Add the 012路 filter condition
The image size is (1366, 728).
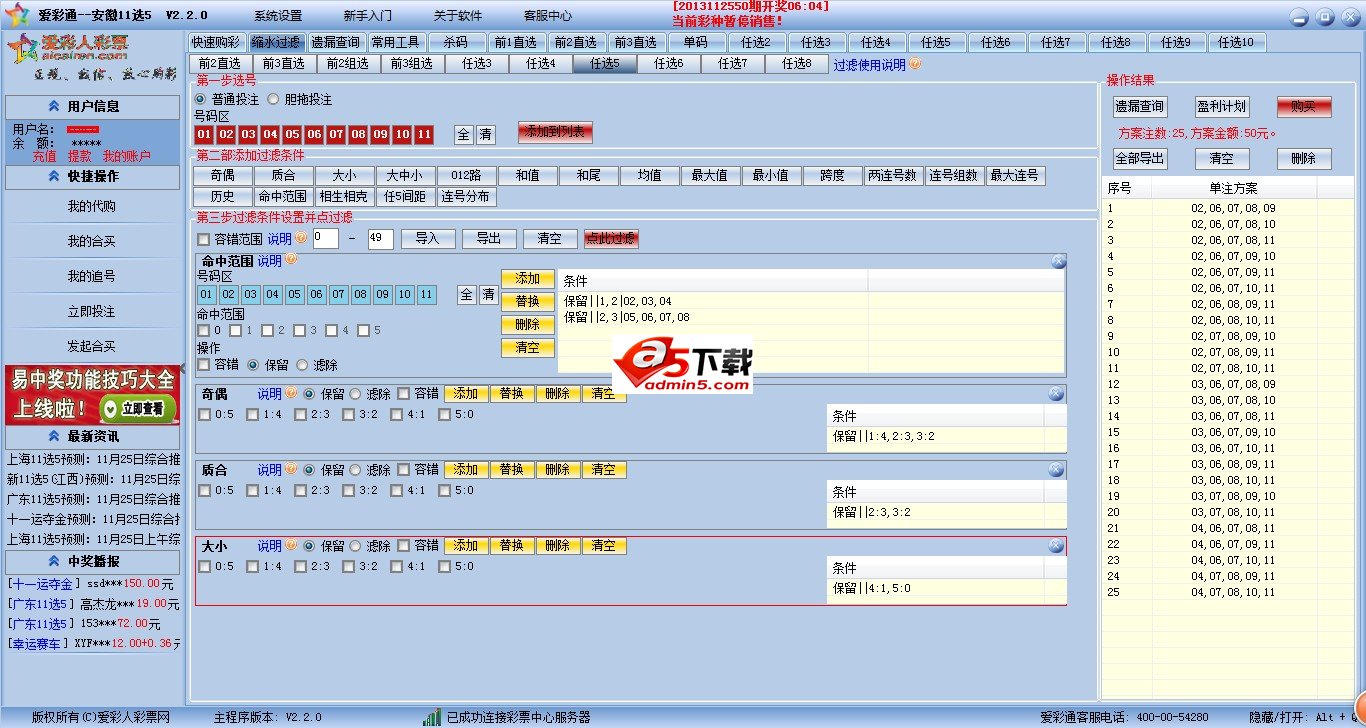click(x=467, y=176)
